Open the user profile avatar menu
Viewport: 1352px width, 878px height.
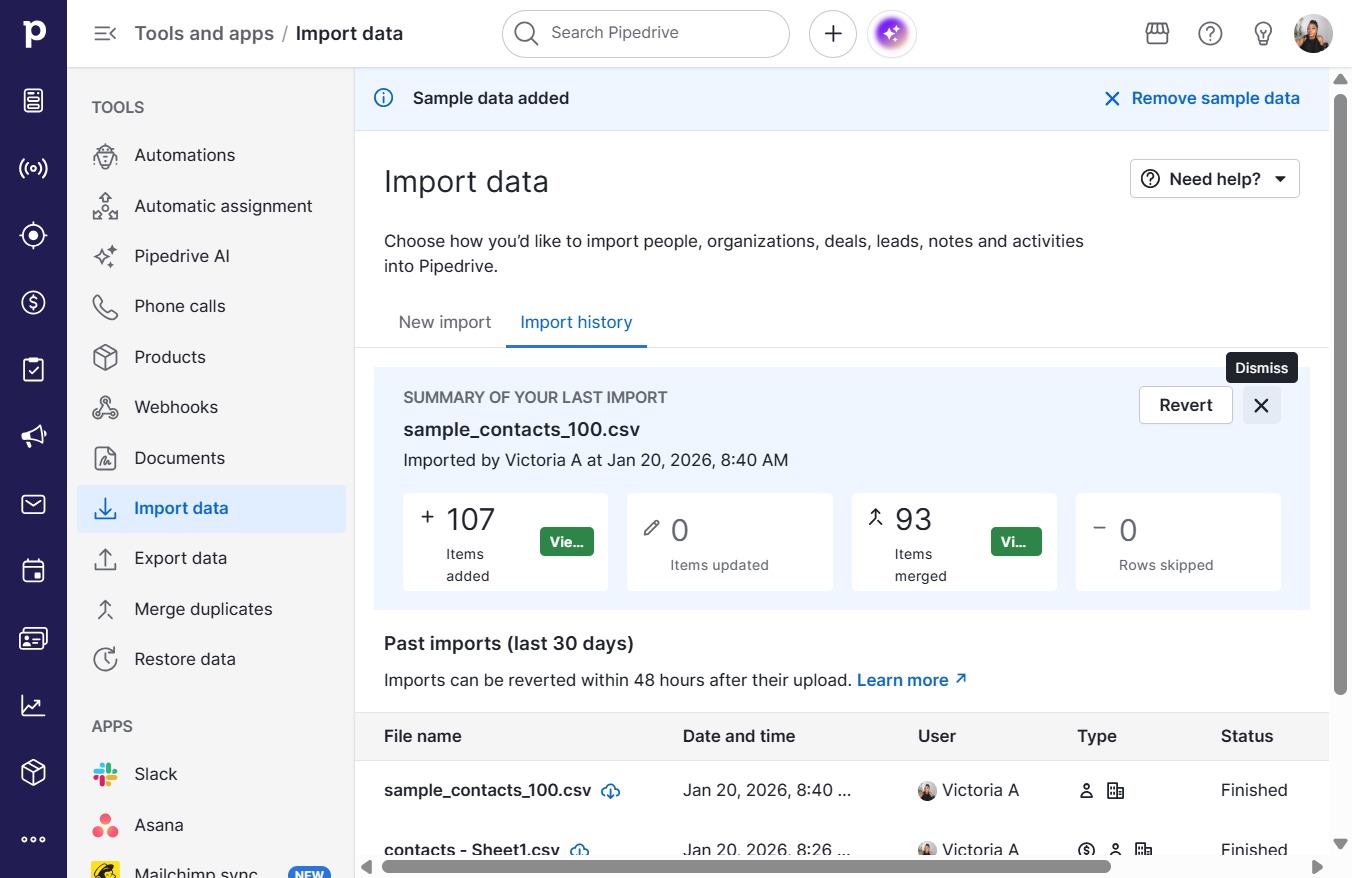(1313, 34)
